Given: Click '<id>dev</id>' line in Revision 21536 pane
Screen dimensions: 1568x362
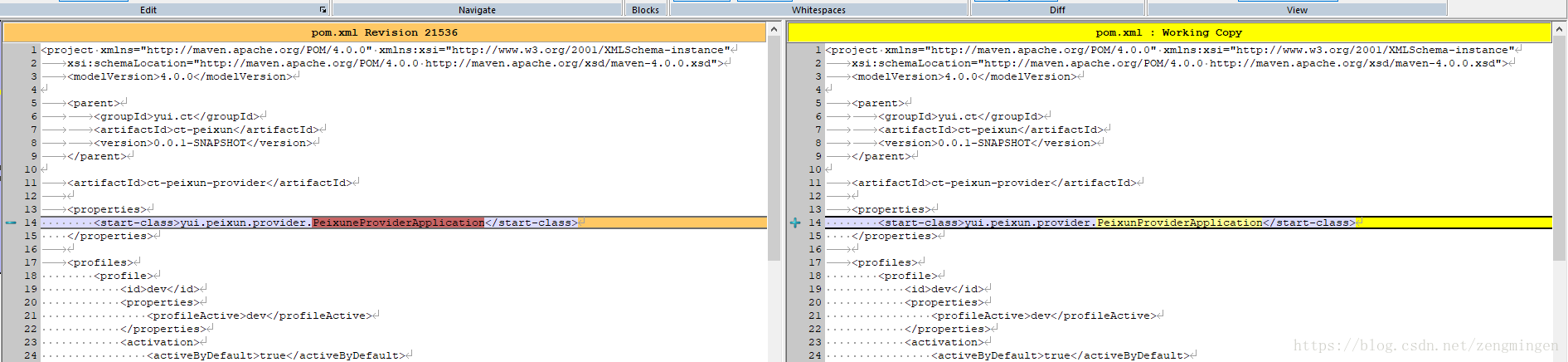Looking at the screenshot, I should pyautogui.click(x=160, y=289).
